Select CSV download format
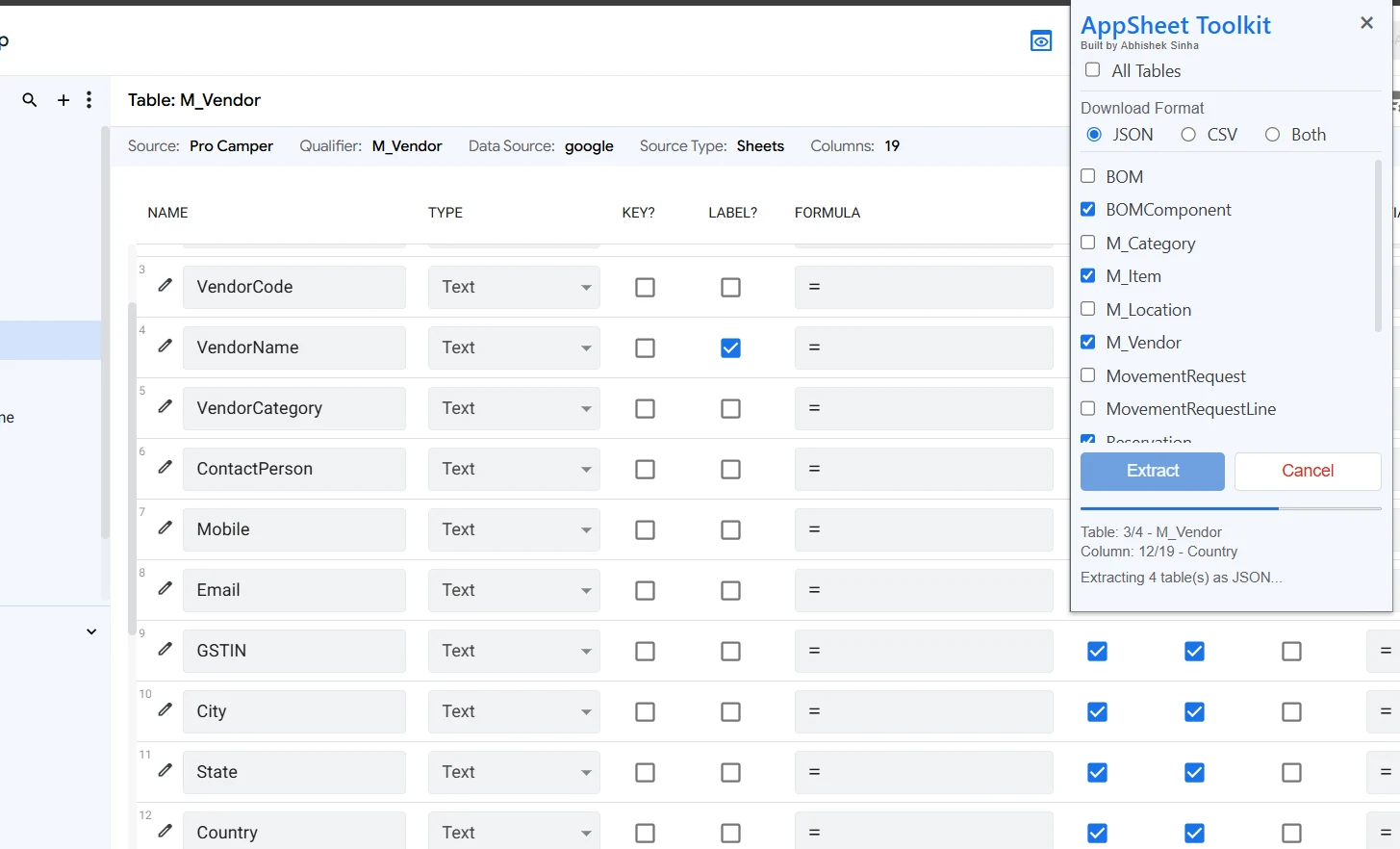 1188,135
